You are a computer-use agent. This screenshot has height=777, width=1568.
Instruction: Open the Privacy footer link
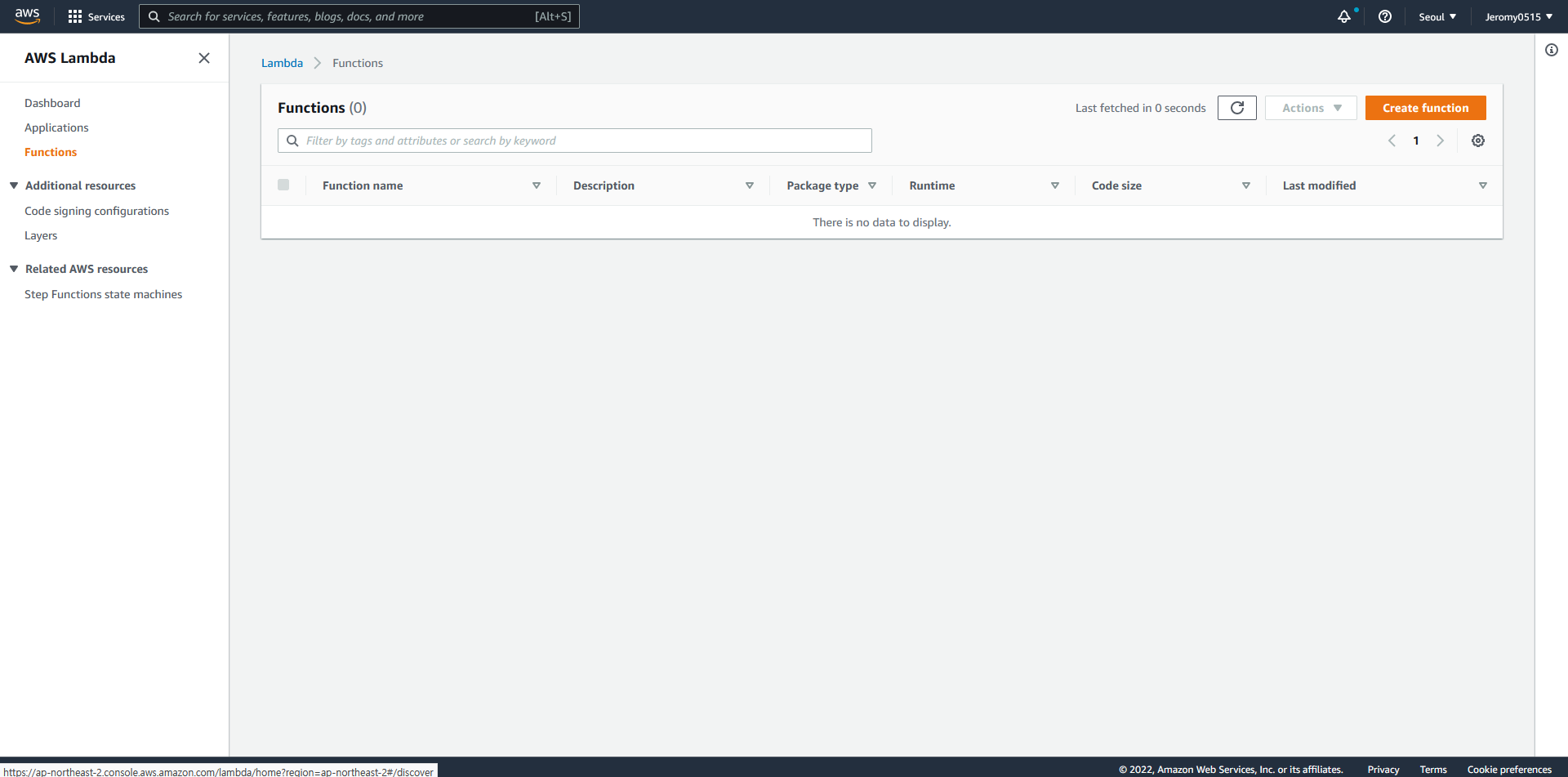(x=1383, y=770)
